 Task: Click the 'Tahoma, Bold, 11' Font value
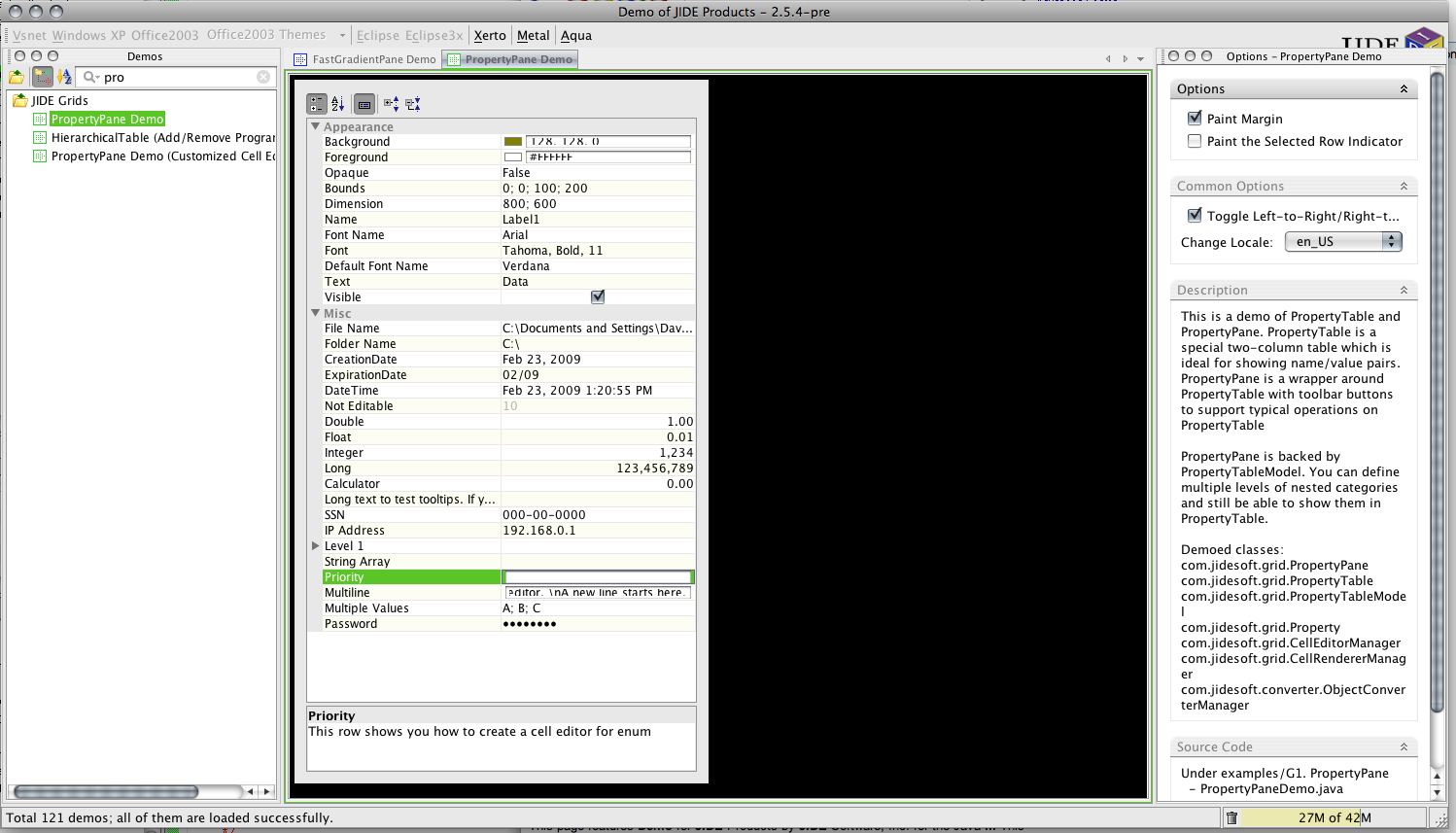coord(552,250)
